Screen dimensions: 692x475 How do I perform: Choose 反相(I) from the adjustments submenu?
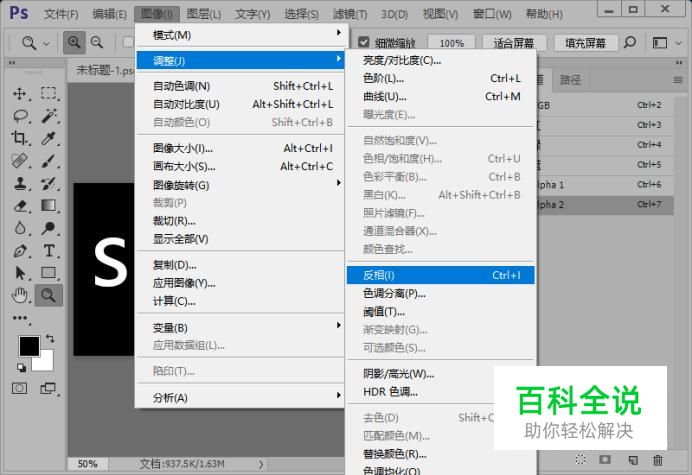pos(440,275)
